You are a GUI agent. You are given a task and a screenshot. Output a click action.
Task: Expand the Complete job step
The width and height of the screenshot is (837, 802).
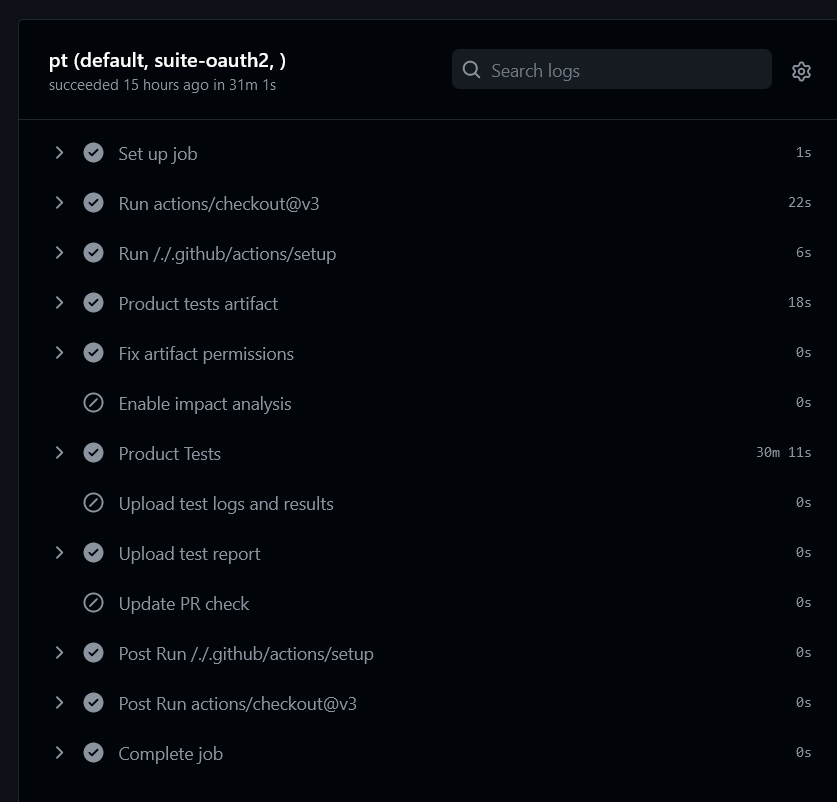point(59,753)
